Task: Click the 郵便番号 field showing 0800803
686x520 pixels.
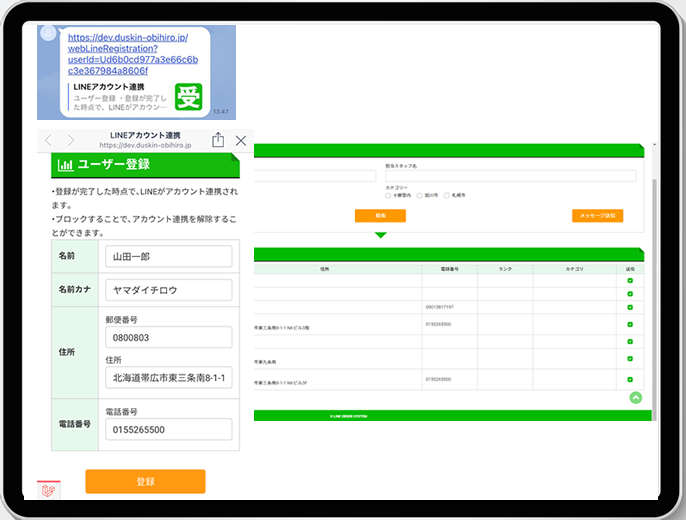Action: tap(169, 338)
